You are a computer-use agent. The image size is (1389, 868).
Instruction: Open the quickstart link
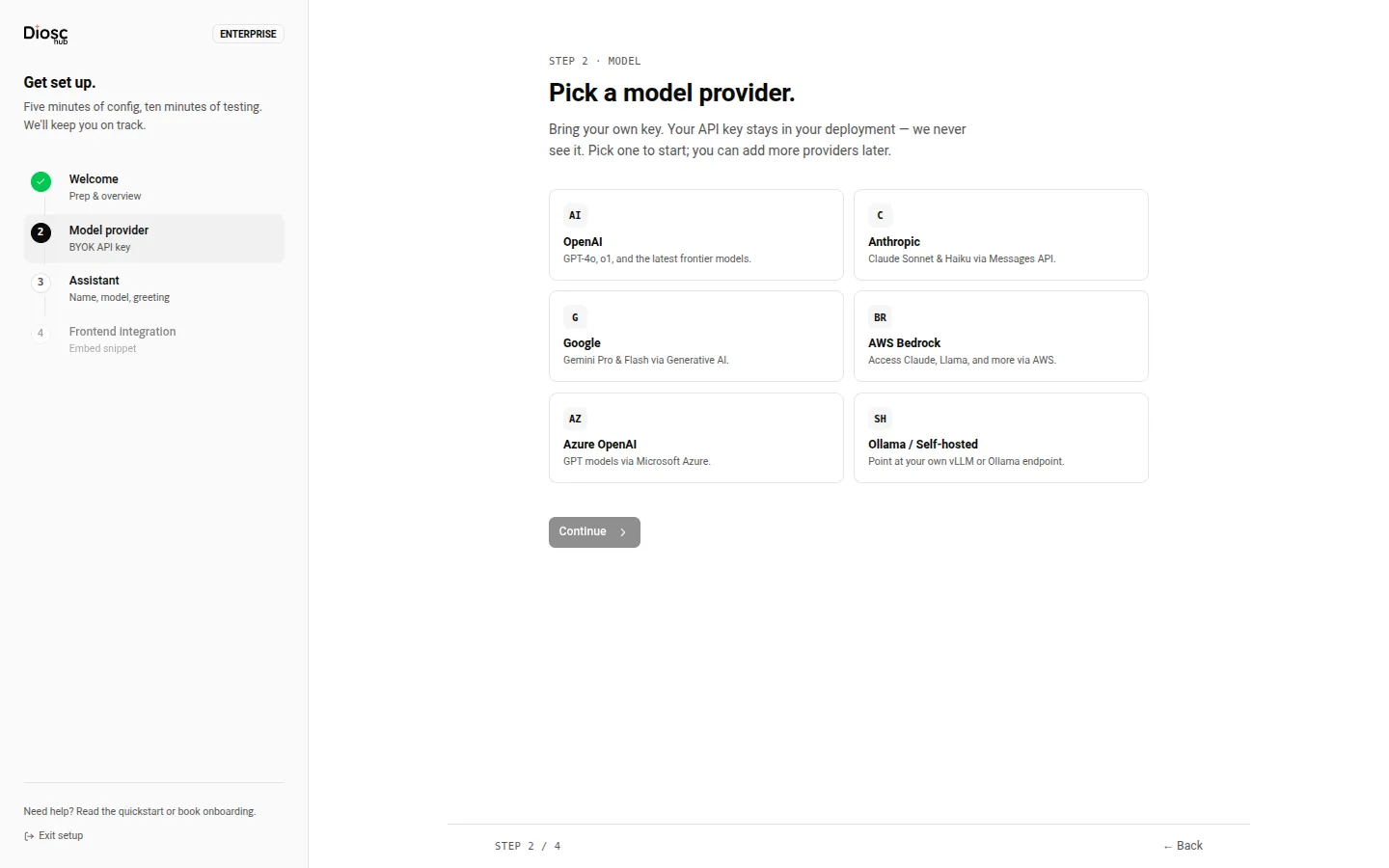[140, 812]
